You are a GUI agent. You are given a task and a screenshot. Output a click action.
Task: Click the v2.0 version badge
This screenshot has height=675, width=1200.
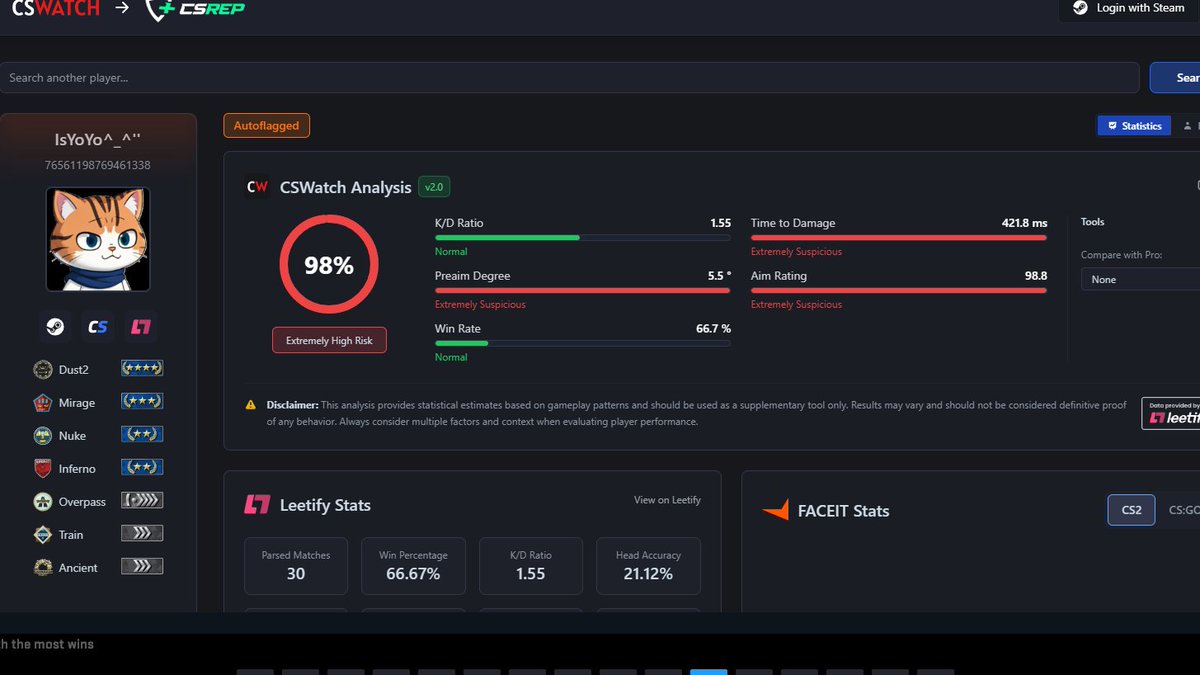(433, 187)
